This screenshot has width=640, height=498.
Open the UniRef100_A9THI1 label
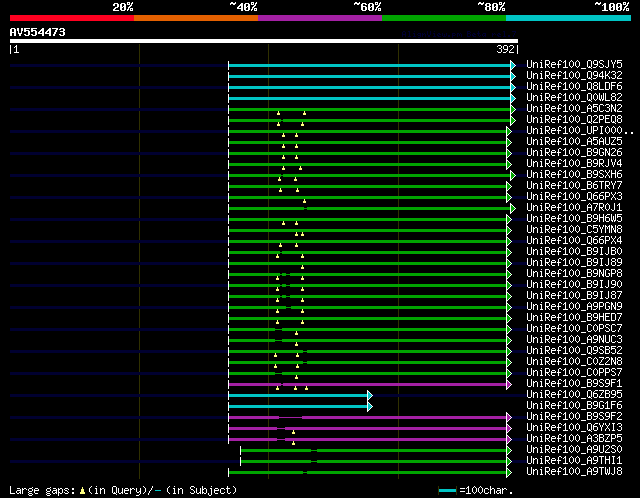click(574, 461)
